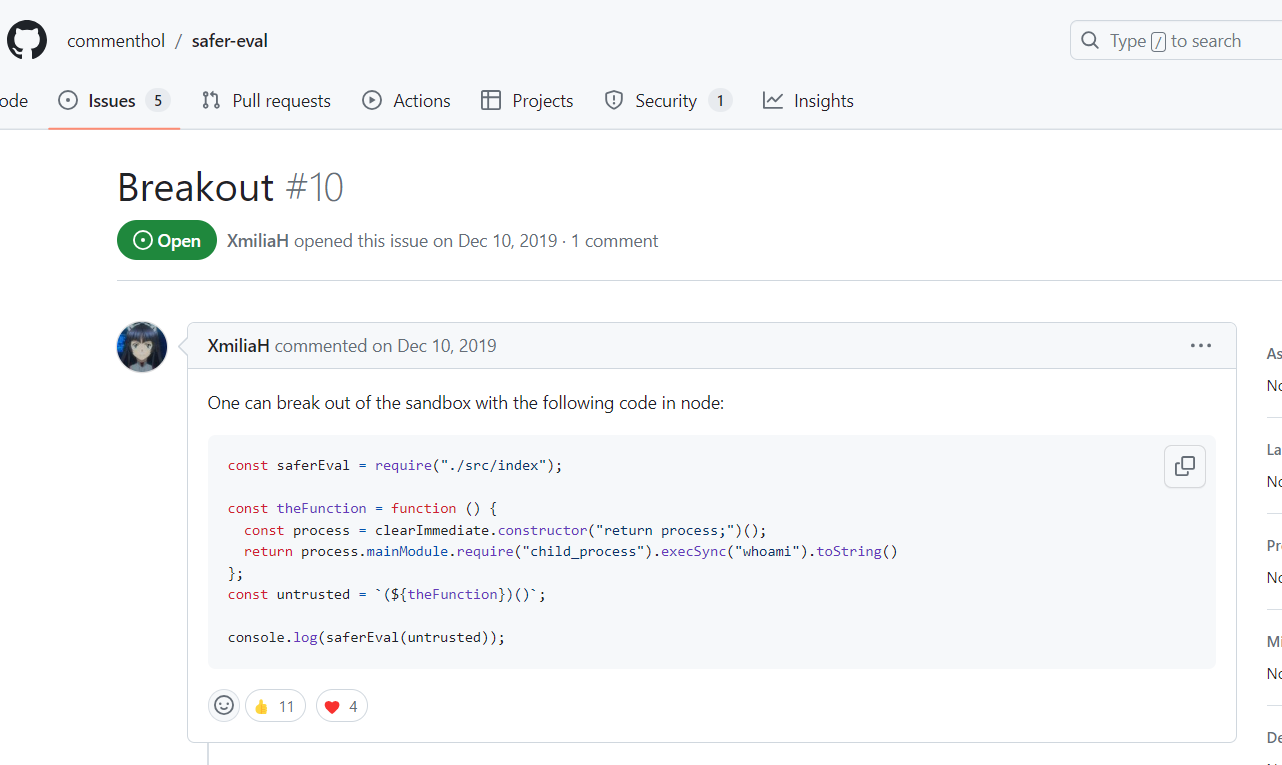Click the execSync("whoami") code line
Image resolution: width=1282 pixels, height=765 pixels.
tap(571, 551)
